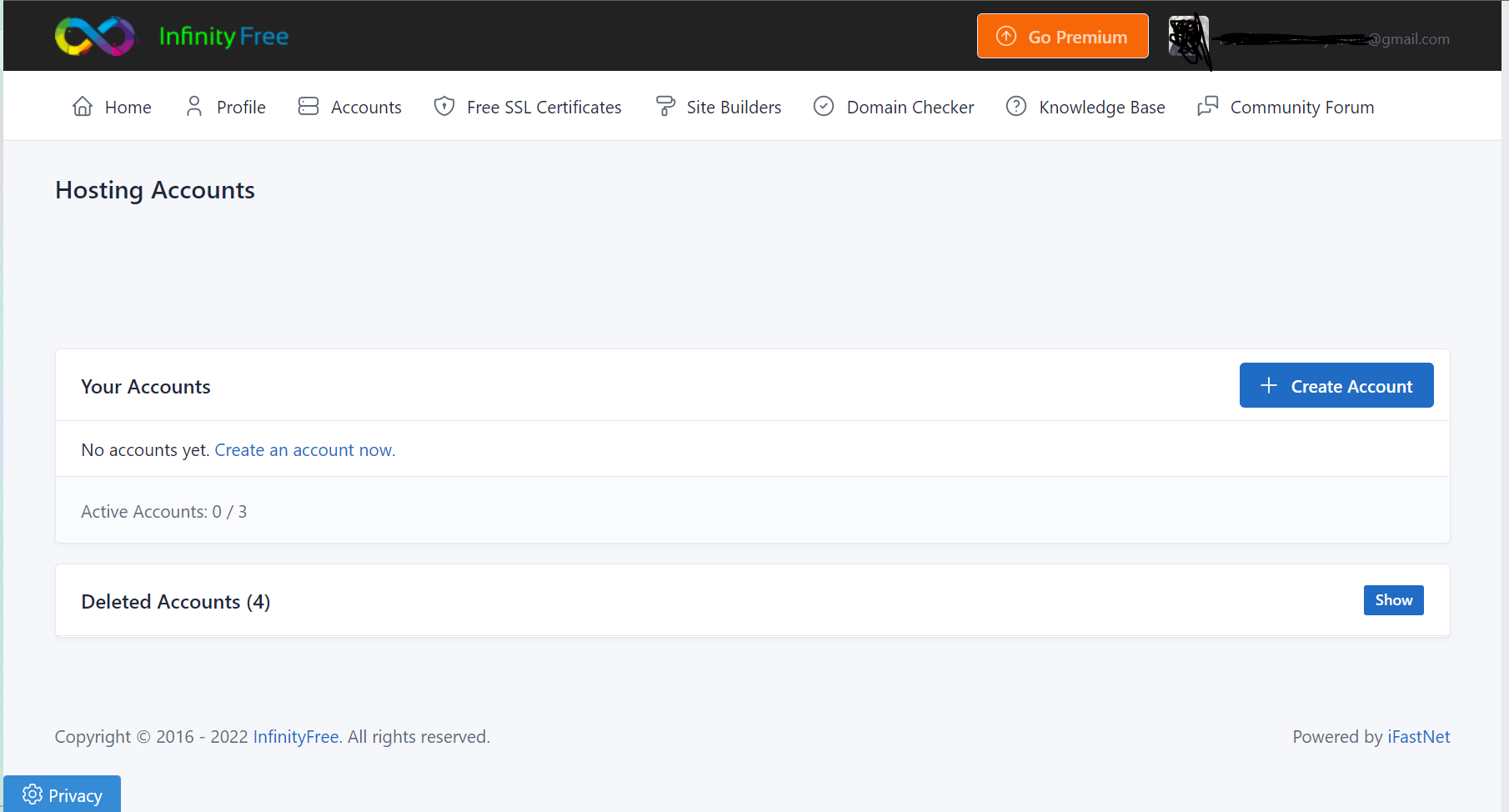Viewport: 1509px width, 812px height.
Task: Visit the Community Forum
Action: coord(1286,107)
